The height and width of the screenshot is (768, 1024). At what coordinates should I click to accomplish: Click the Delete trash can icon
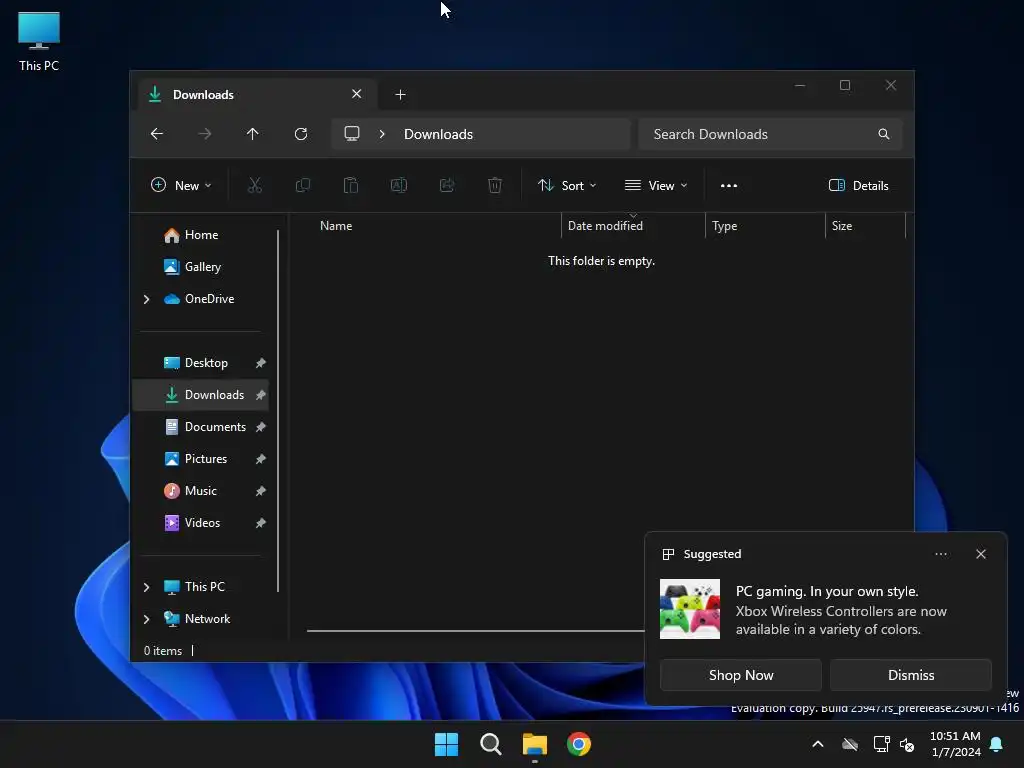[x=495, y=185]
